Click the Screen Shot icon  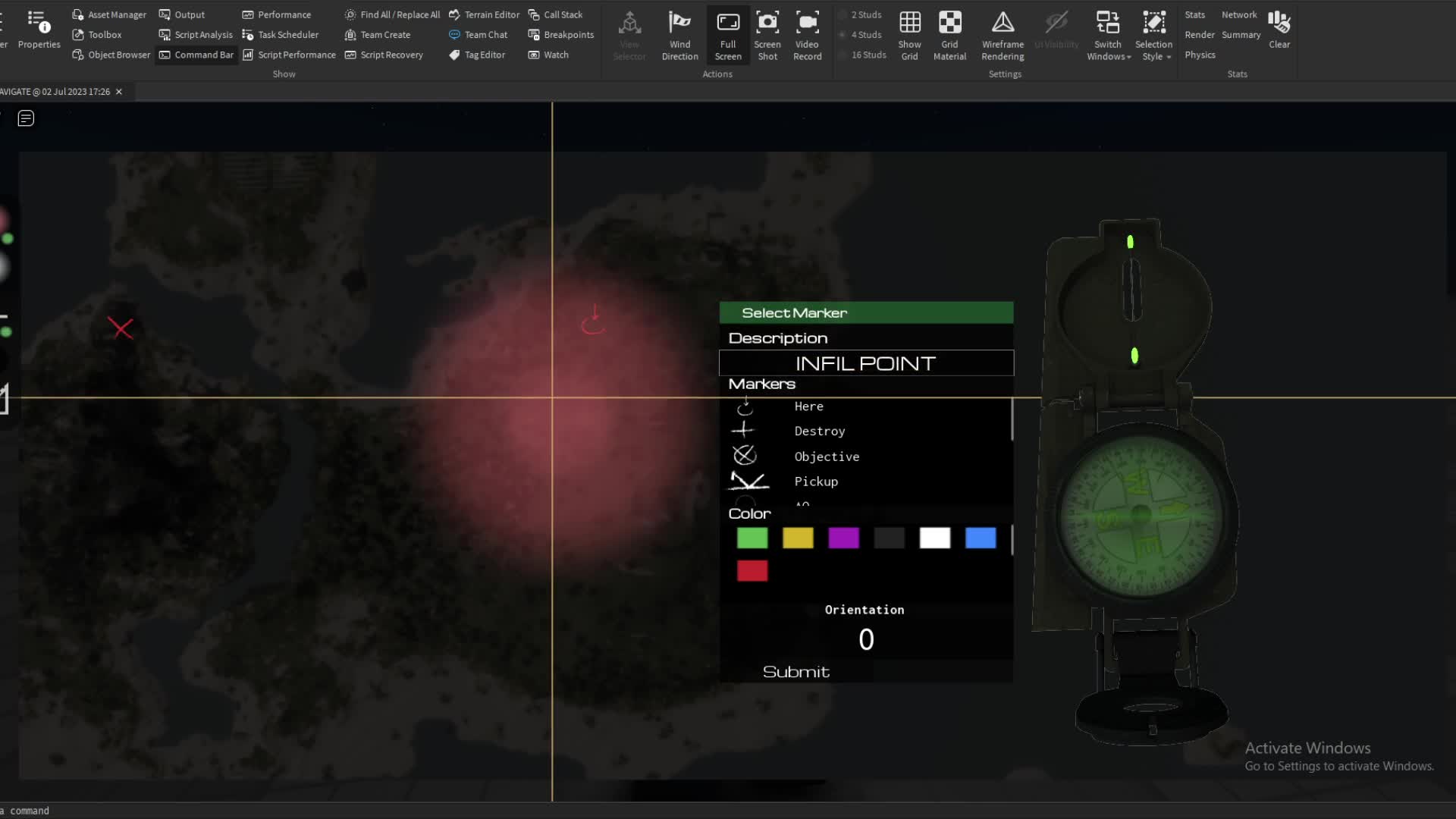tap(767, 34)
